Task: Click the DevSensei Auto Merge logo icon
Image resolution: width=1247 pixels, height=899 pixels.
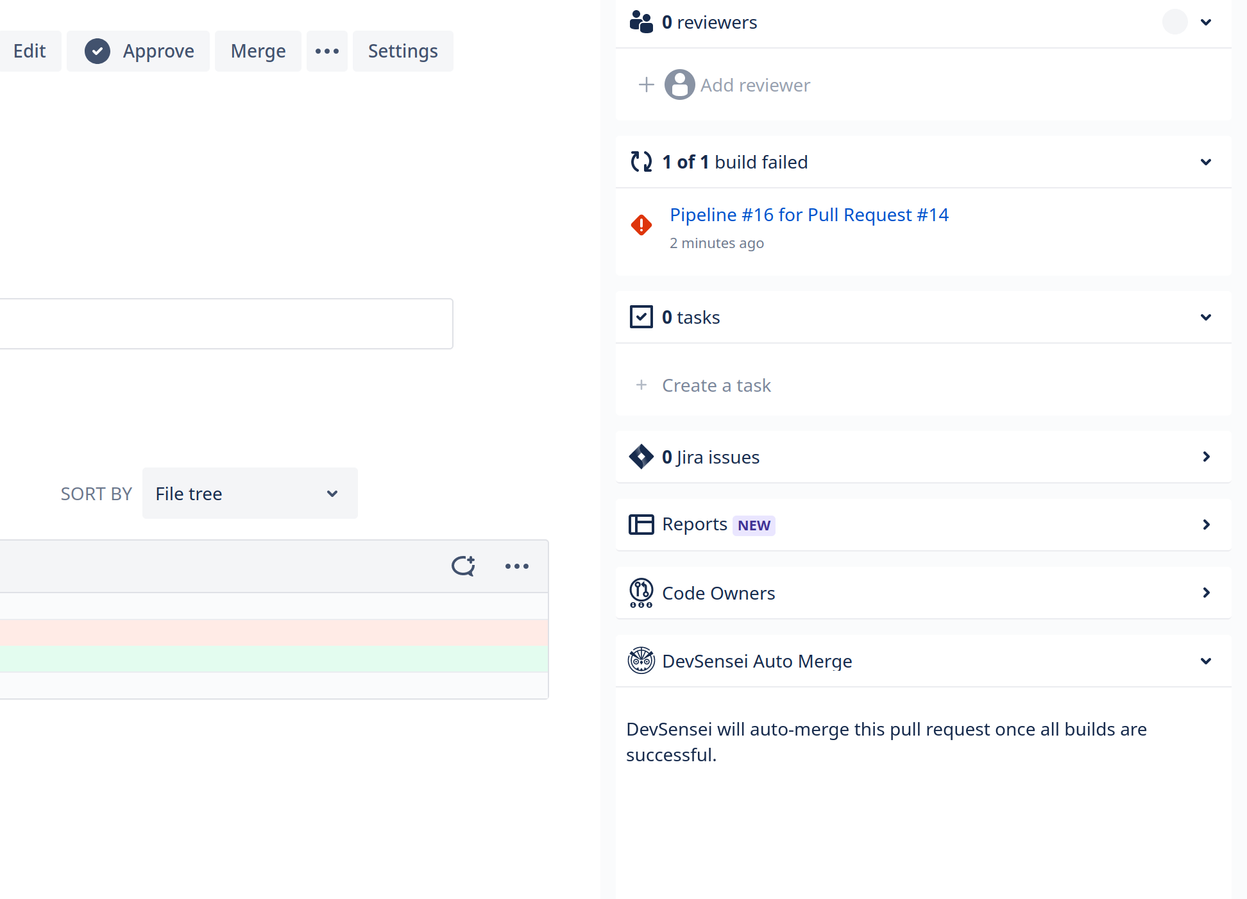Action: coord(641,661)
